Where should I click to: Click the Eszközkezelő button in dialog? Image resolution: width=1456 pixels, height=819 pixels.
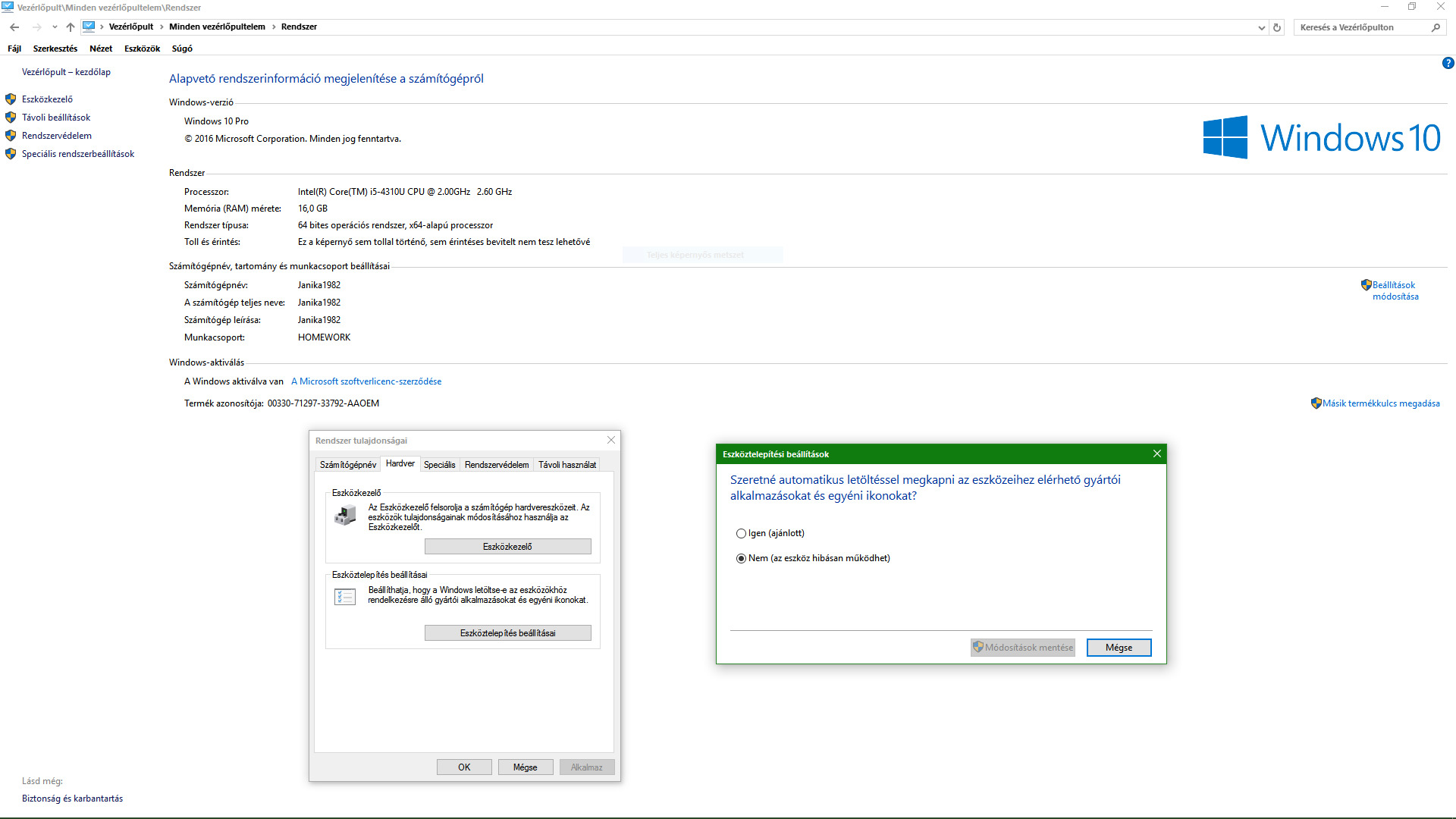507,547
